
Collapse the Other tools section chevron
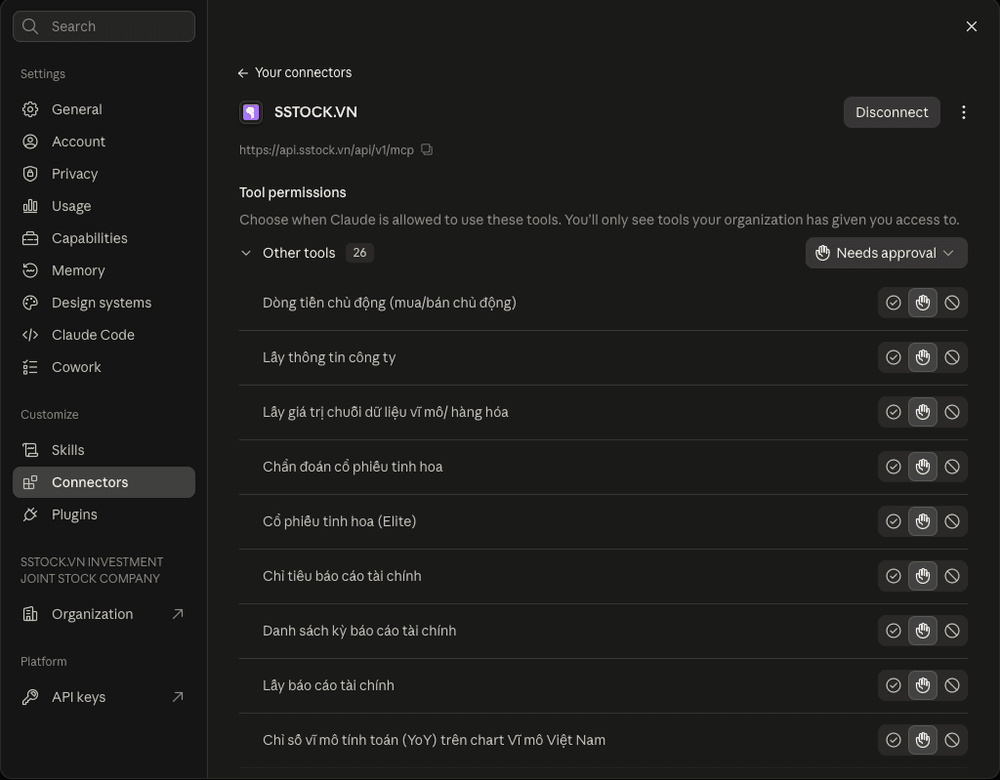pyautogui.click(x=246, y=253)
